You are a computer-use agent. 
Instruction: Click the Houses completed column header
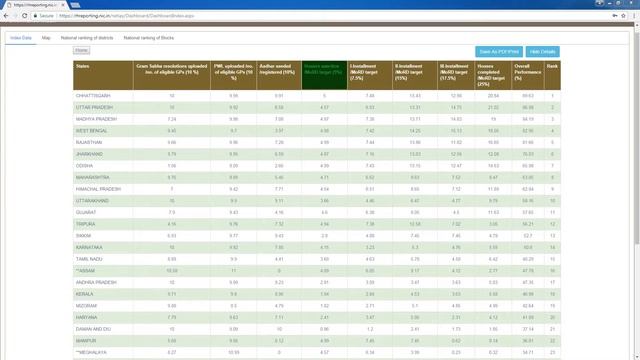click(x=493, y=75)
